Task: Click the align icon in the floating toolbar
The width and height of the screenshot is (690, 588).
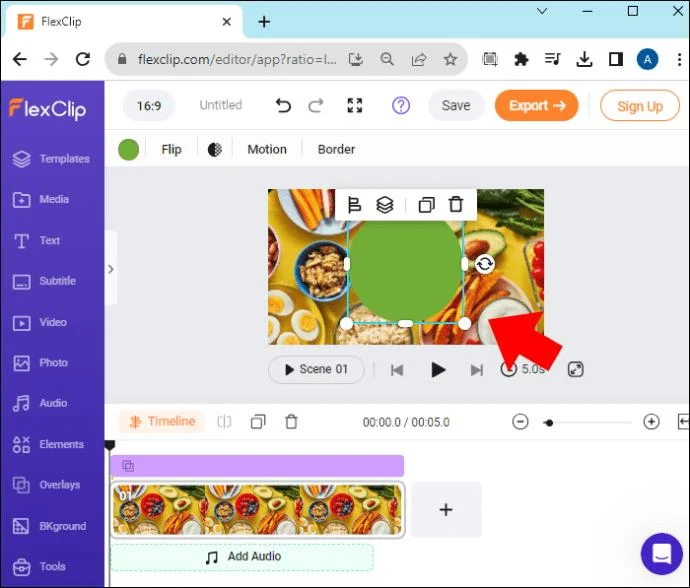Action: [354, 205]
